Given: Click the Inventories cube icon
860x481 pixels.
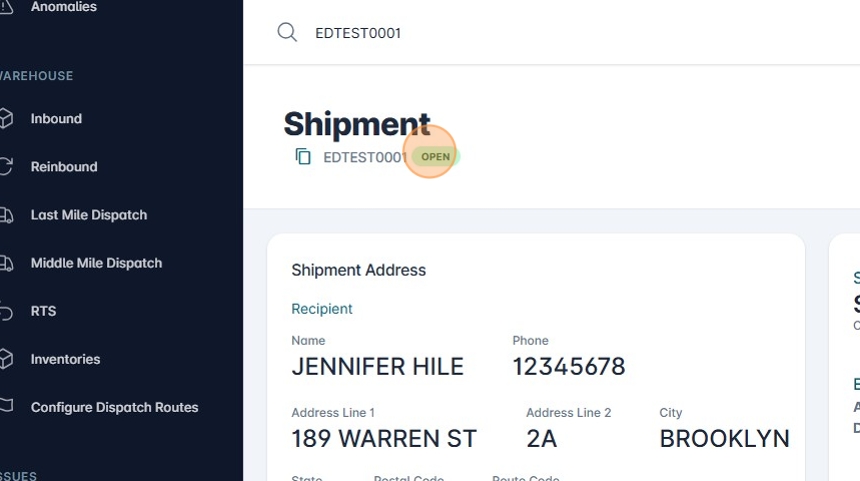Looking at the screenshot, I should click(x=6, y=359).
